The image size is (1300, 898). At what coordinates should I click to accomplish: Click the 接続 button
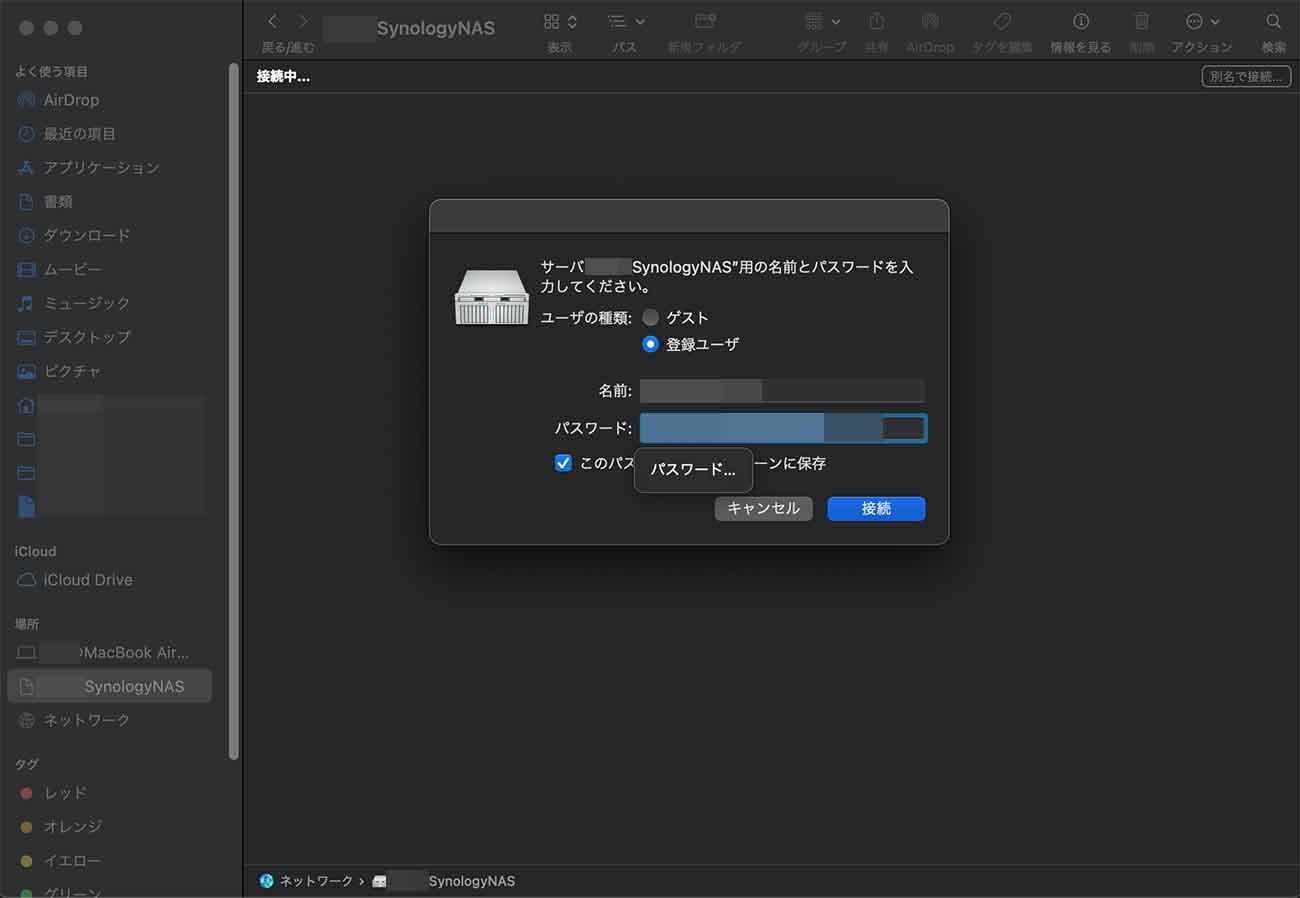coord(876,509)
